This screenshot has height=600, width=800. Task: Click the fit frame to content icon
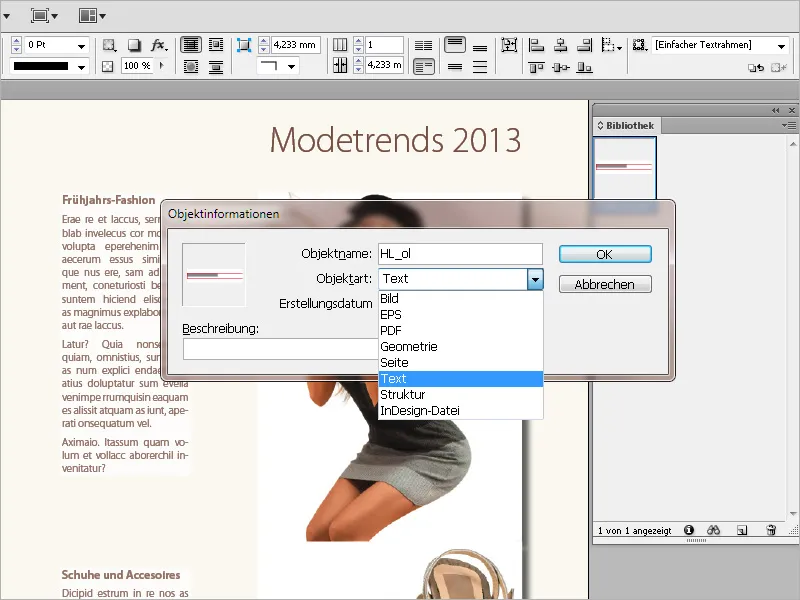(x=509, y=45)
